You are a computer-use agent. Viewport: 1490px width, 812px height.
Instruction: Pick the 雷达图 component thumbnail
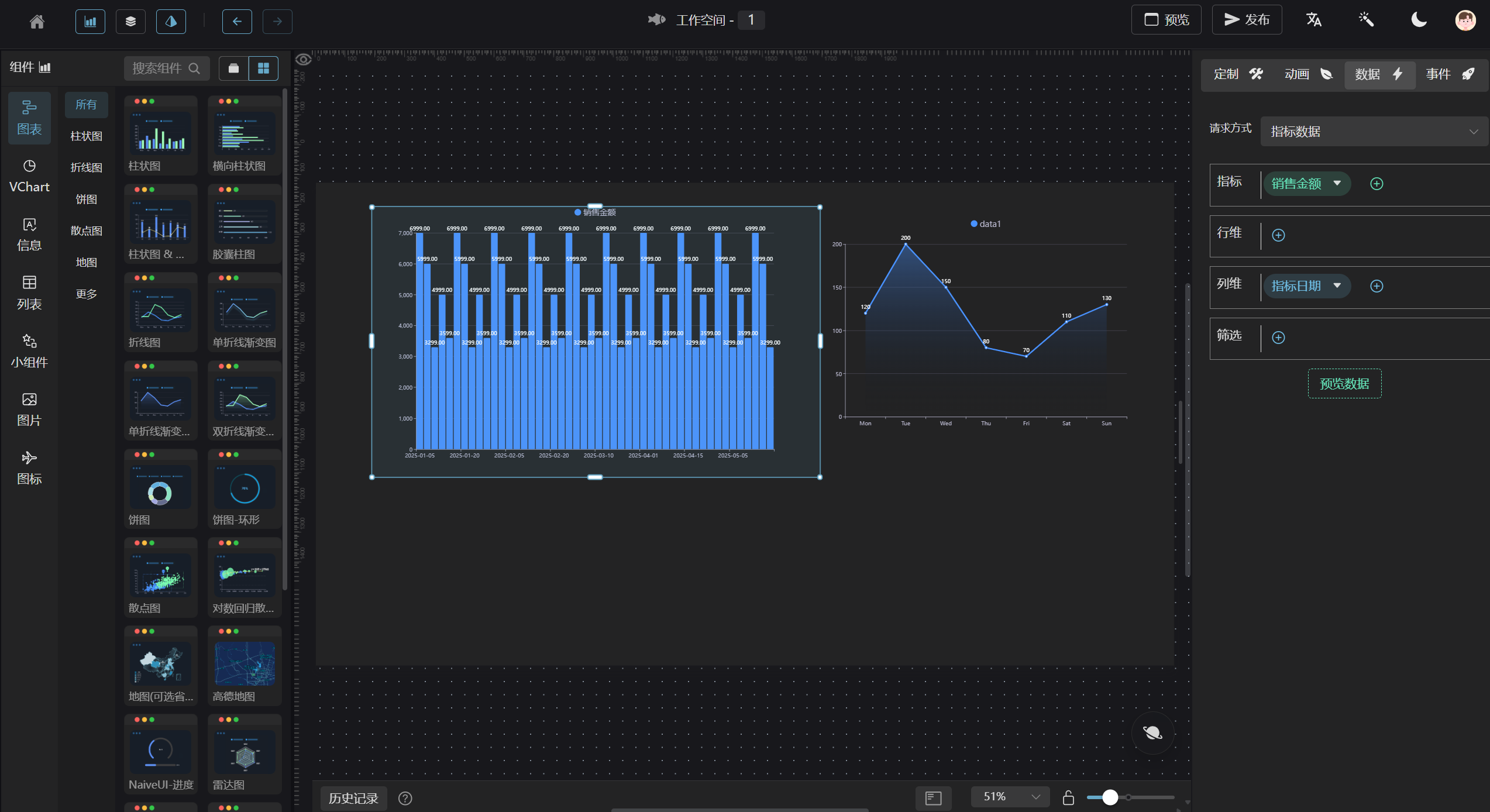245,754
